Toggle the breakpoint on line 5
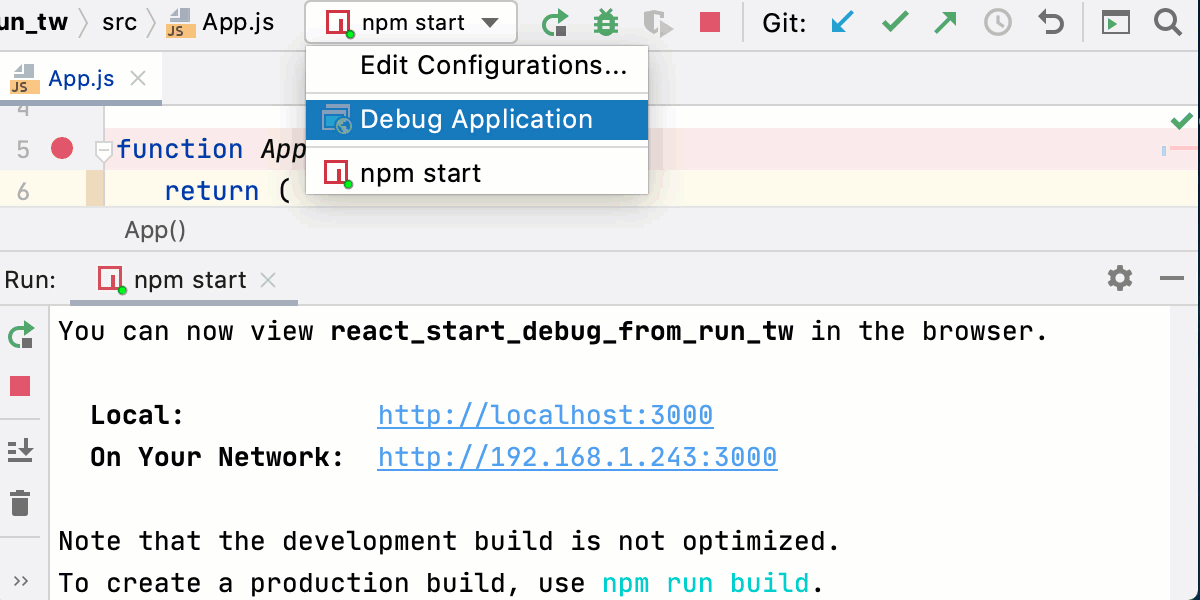Image resolution: width=1200 pixels, height=600 pixels. point(62,148)
